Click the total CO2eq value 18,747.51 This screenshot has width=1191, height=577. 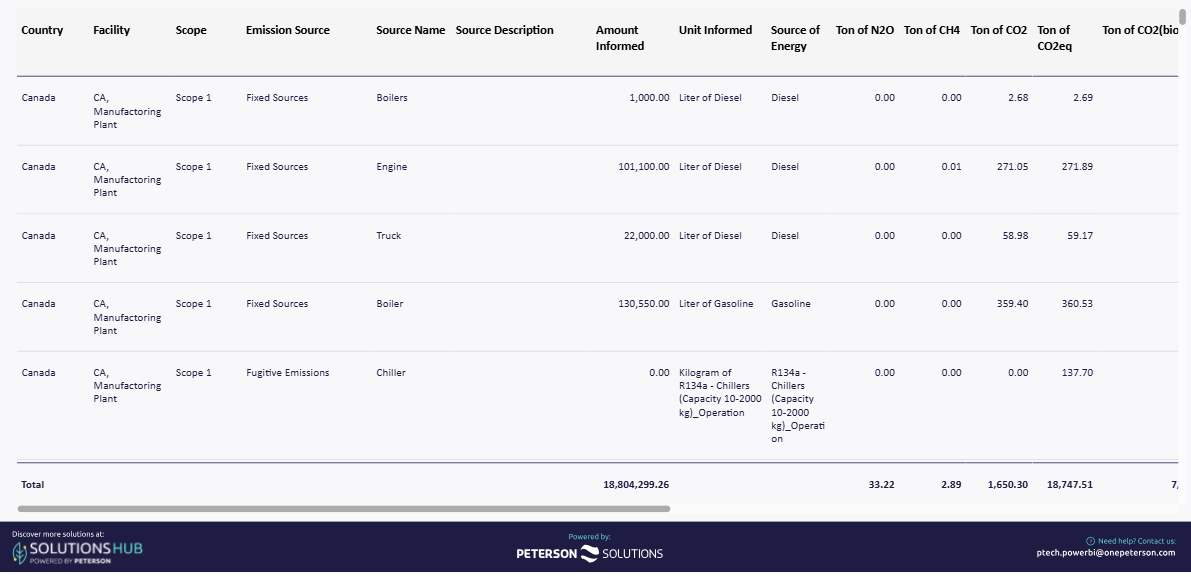(x=1069, y=484)
